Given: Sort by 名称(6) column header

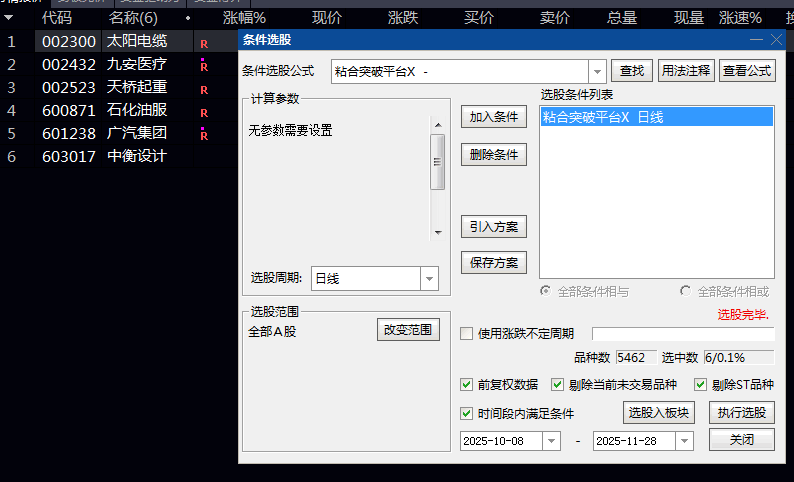Looking at the screenshot, I should point(133,18).
